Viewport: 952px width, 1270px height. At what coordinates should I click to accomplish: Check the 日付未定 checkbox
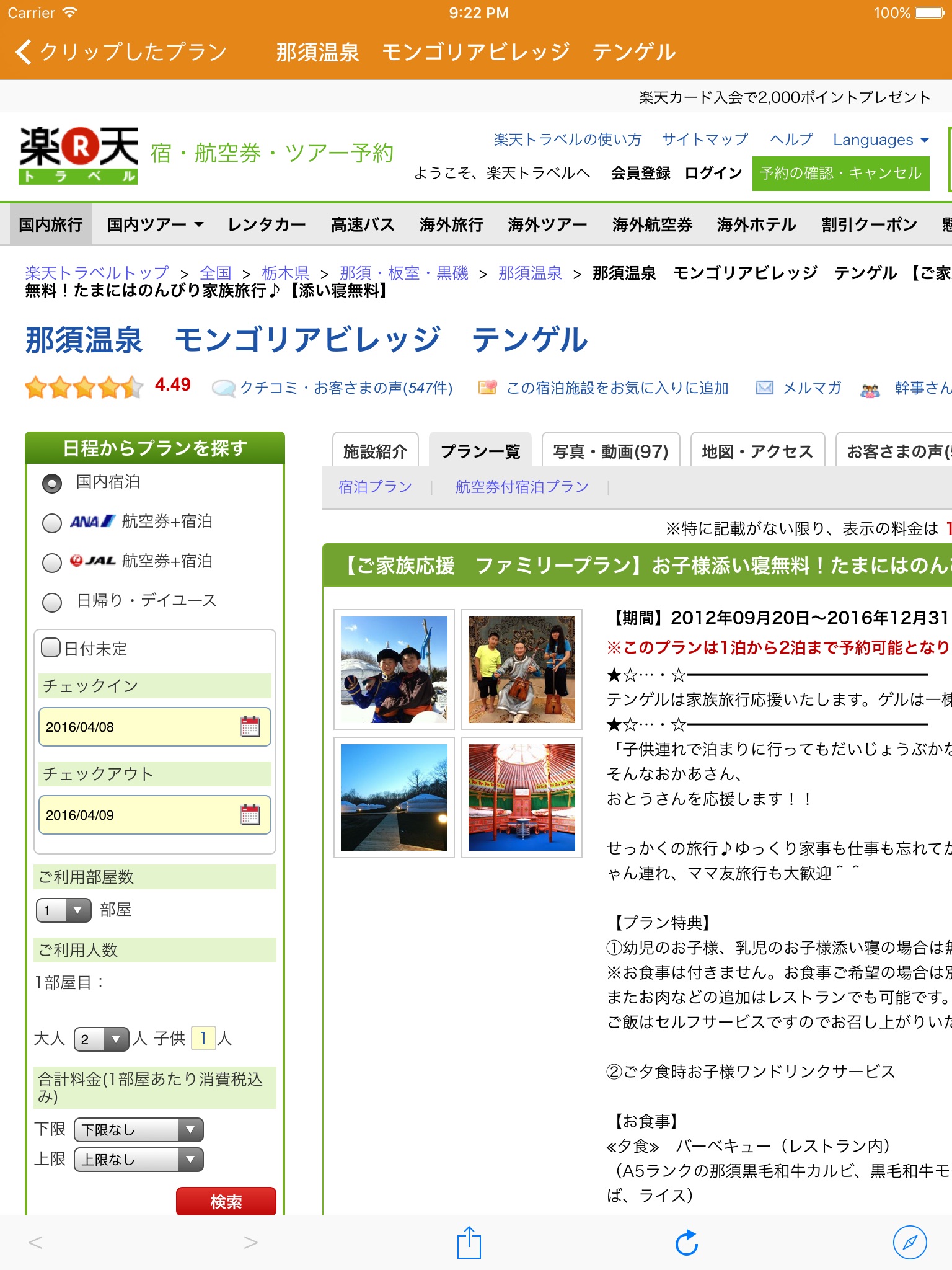tap(51, 647)
